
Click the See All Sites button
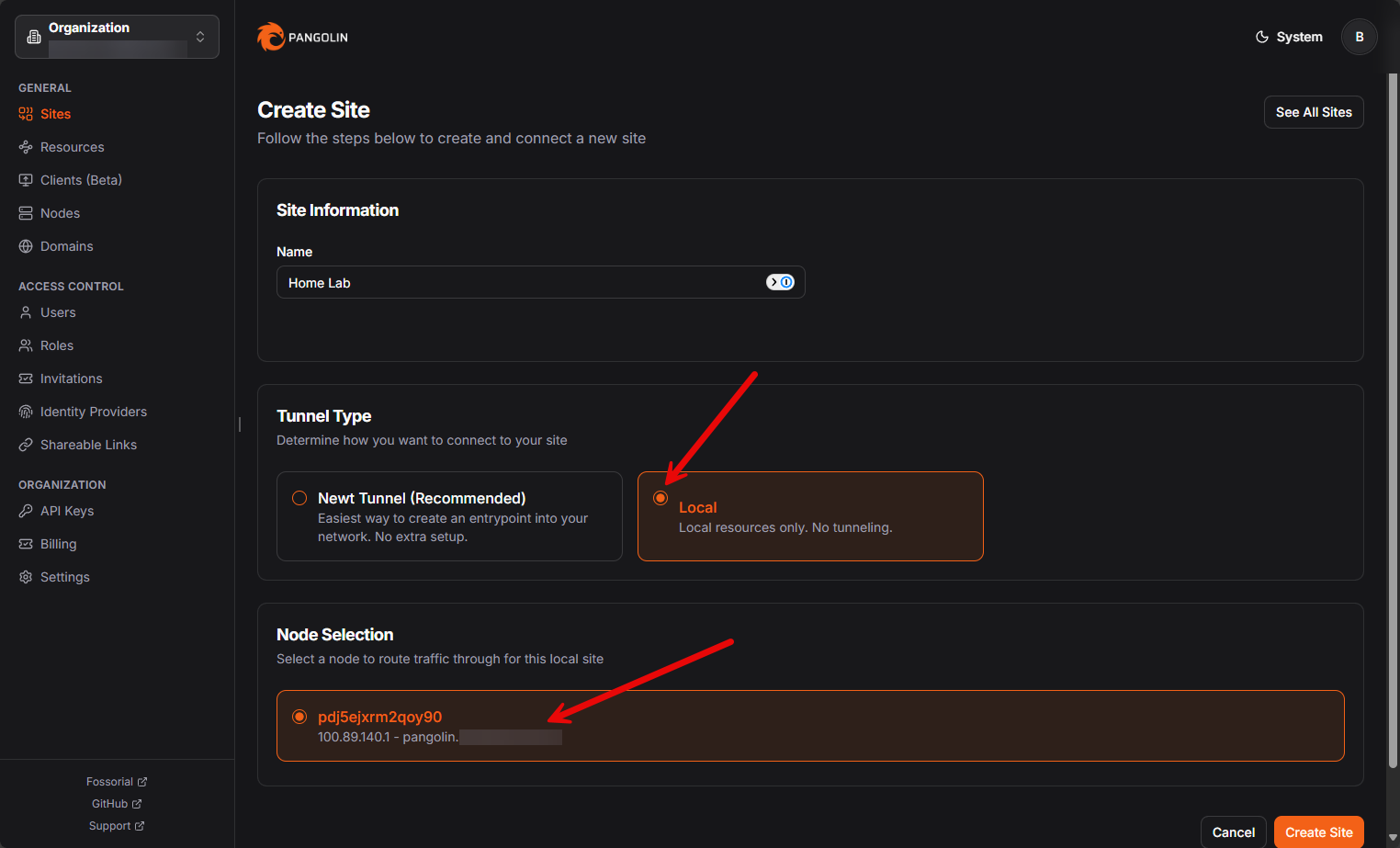tap(1314, 112)
